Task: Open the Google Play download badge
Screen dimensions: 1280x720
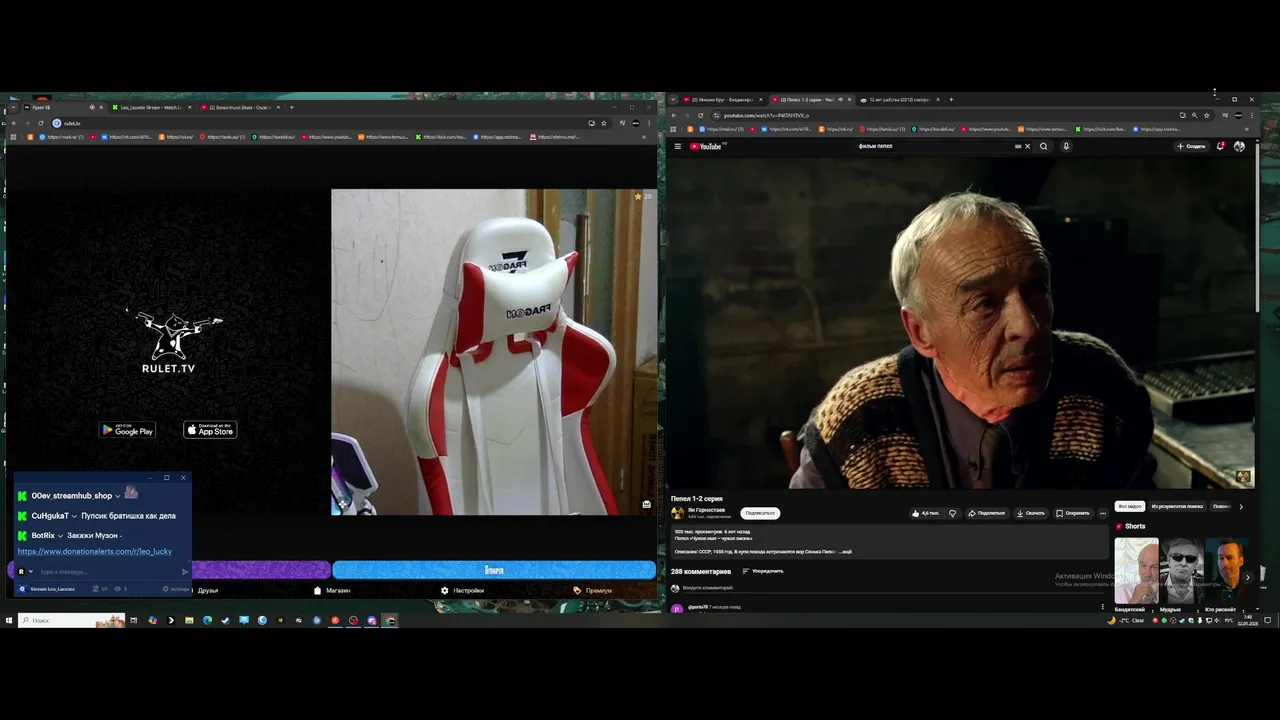Action: (128, 430)
